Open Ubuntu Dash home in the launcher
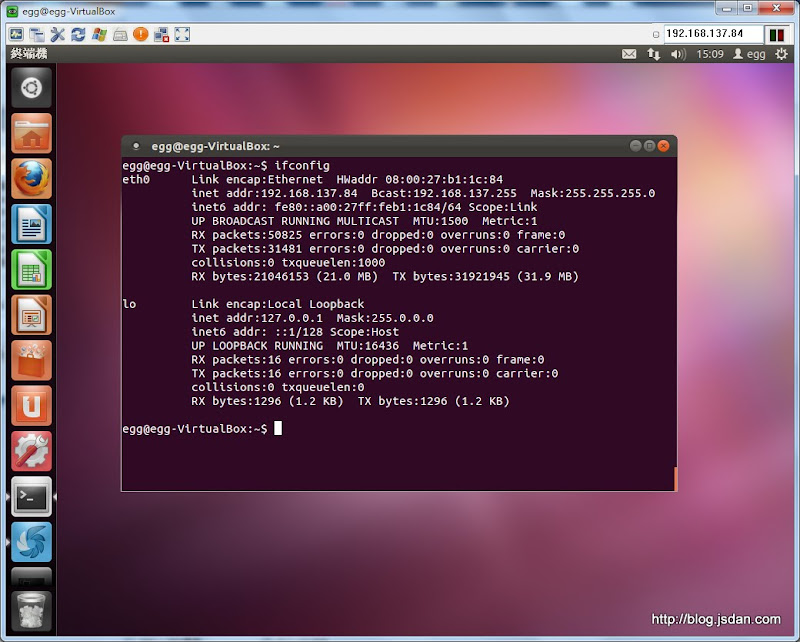Viewport: 800px width, 642px height. [31, 87]
